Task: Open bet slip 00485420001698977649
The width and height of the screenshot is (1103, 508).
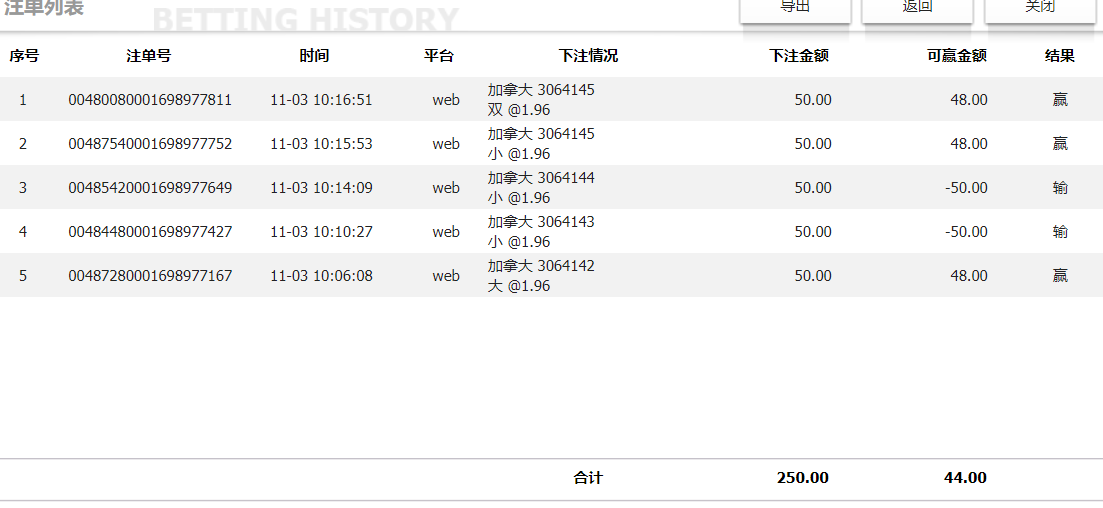Action: tap(150, 188)
